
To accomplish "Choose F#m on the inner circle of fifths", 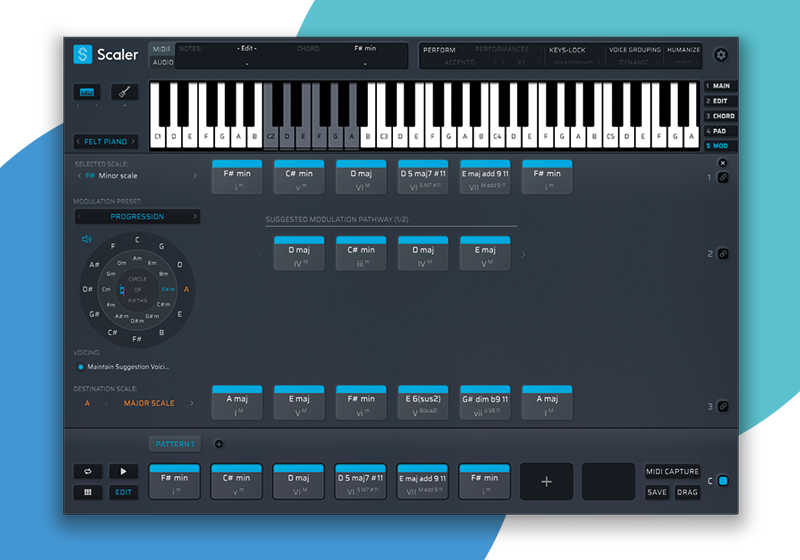I will coord(168,289).
